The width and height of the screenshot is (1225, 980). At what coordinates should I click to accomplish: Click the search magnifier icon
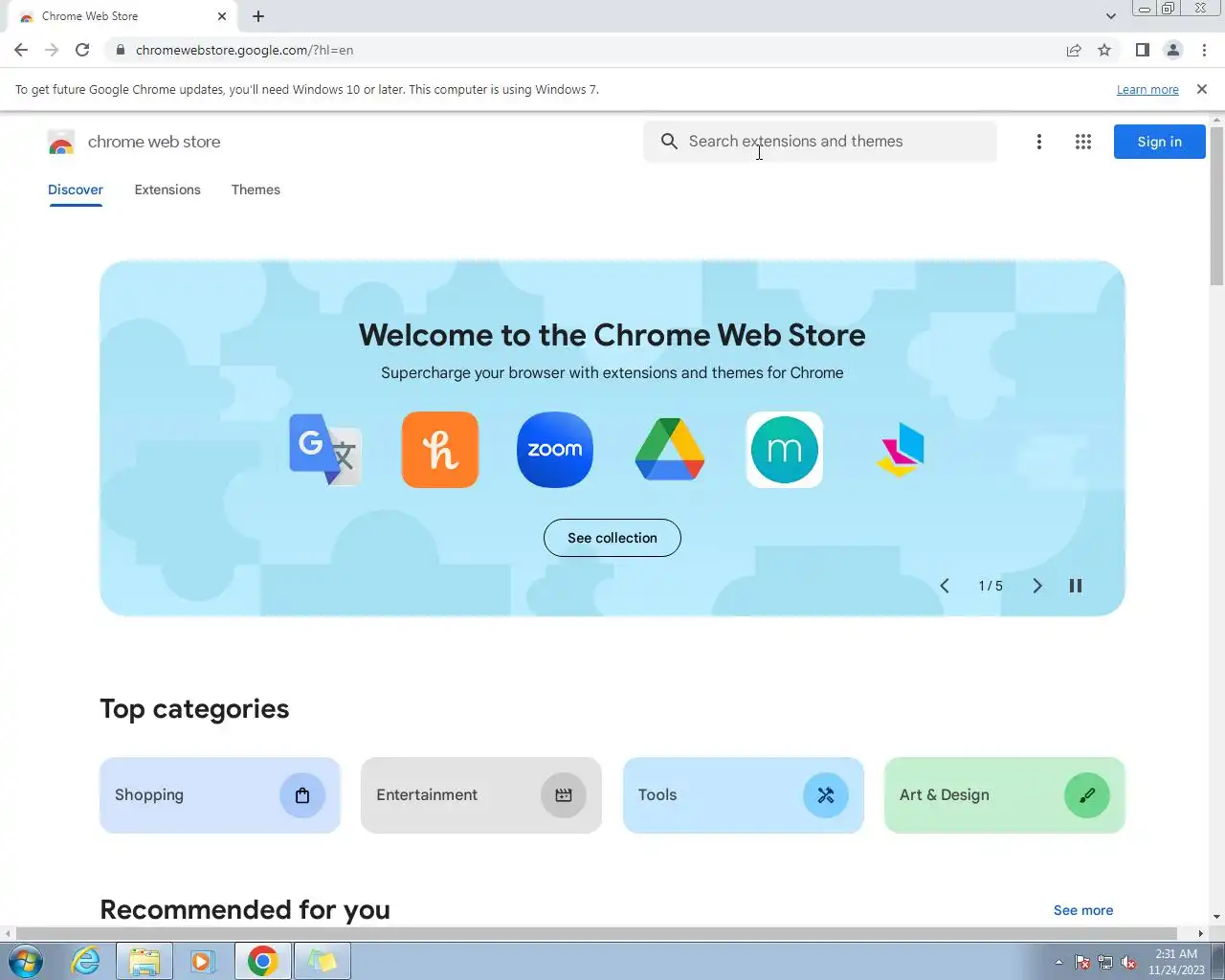click(x=669, y=142)
